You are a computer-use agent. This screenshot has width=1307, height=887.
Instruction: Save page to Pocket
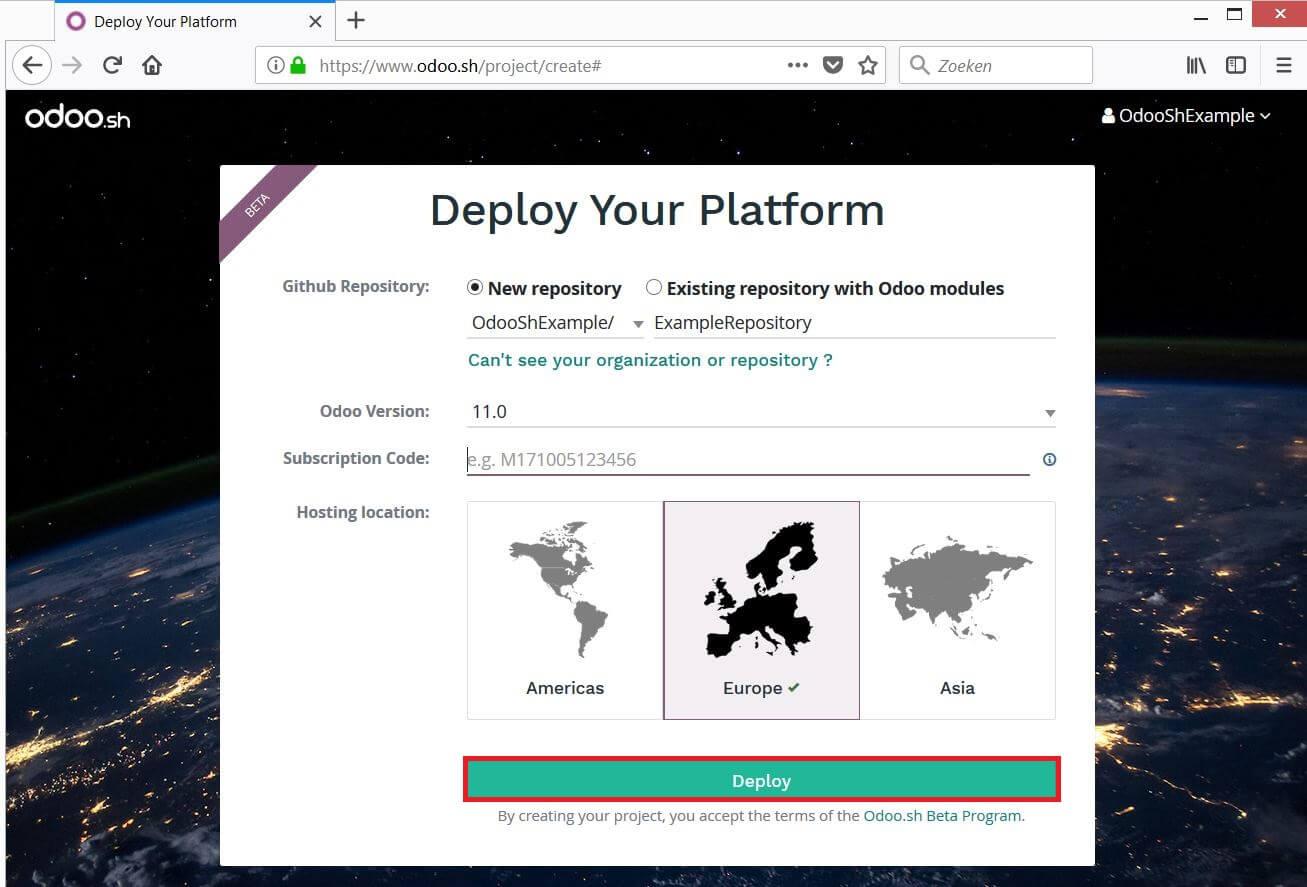(832, 65)
